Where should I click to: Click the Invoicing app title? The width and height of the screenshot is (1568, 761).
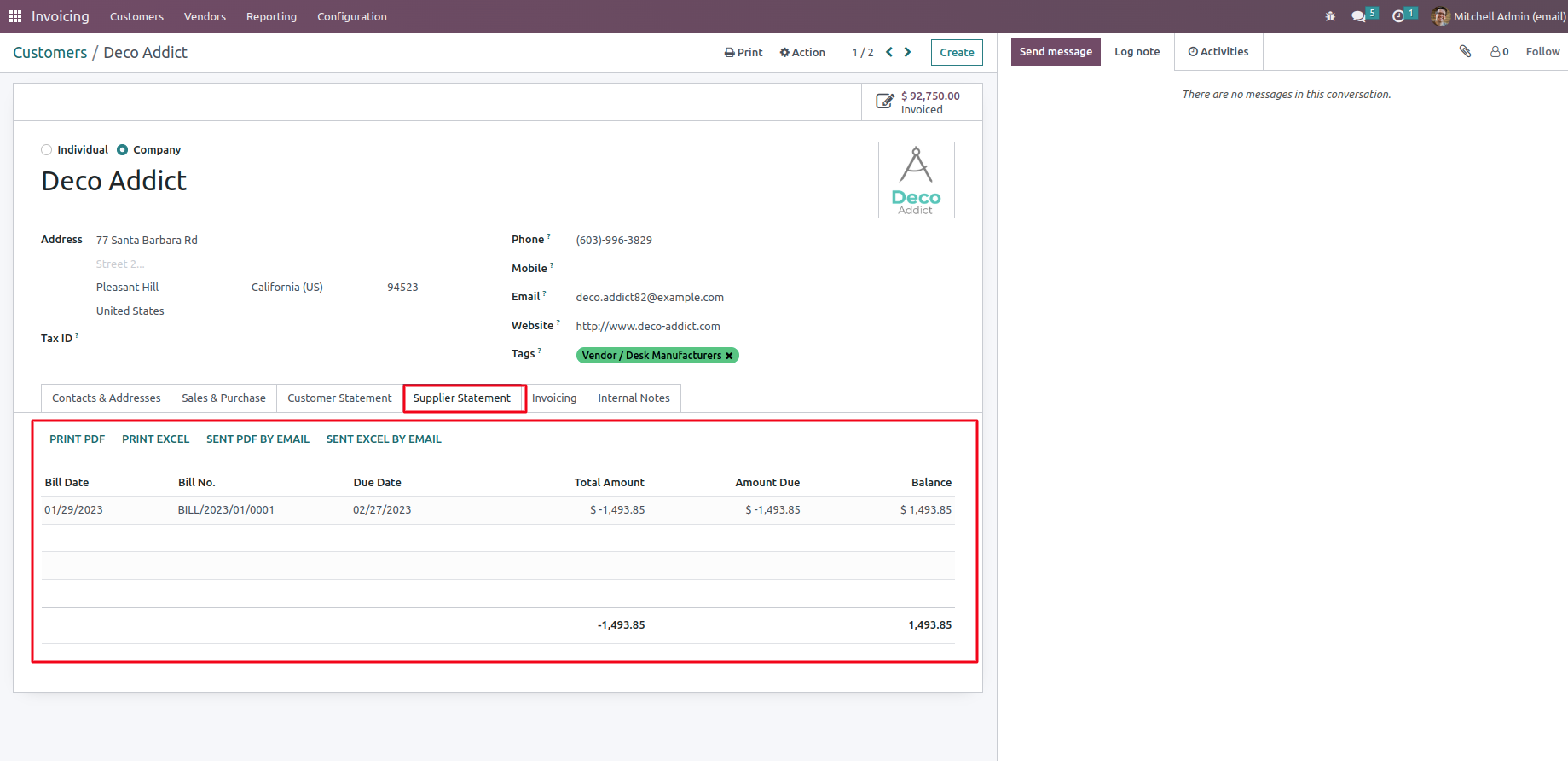61,16
